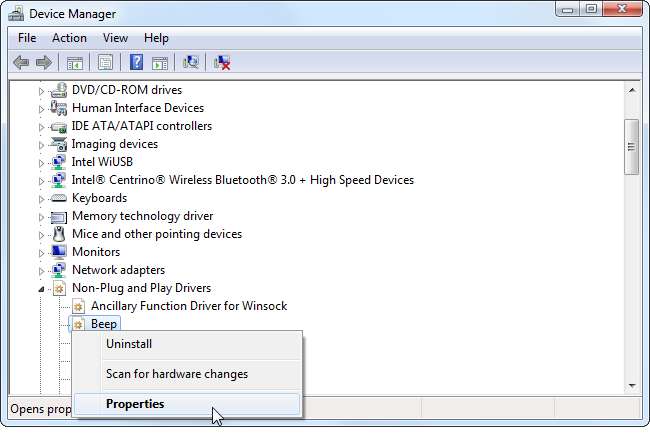Viewport: 650px width, 439px height.
Task: Open Properties via the toolbar icon
Action: coord(105,63)
